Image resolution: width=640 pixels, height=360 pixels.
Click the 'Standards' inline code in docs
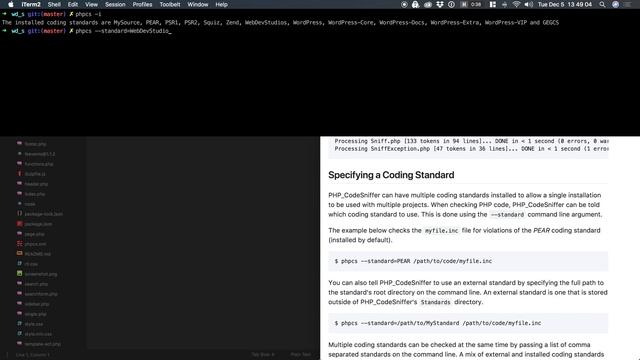point(436,302)
